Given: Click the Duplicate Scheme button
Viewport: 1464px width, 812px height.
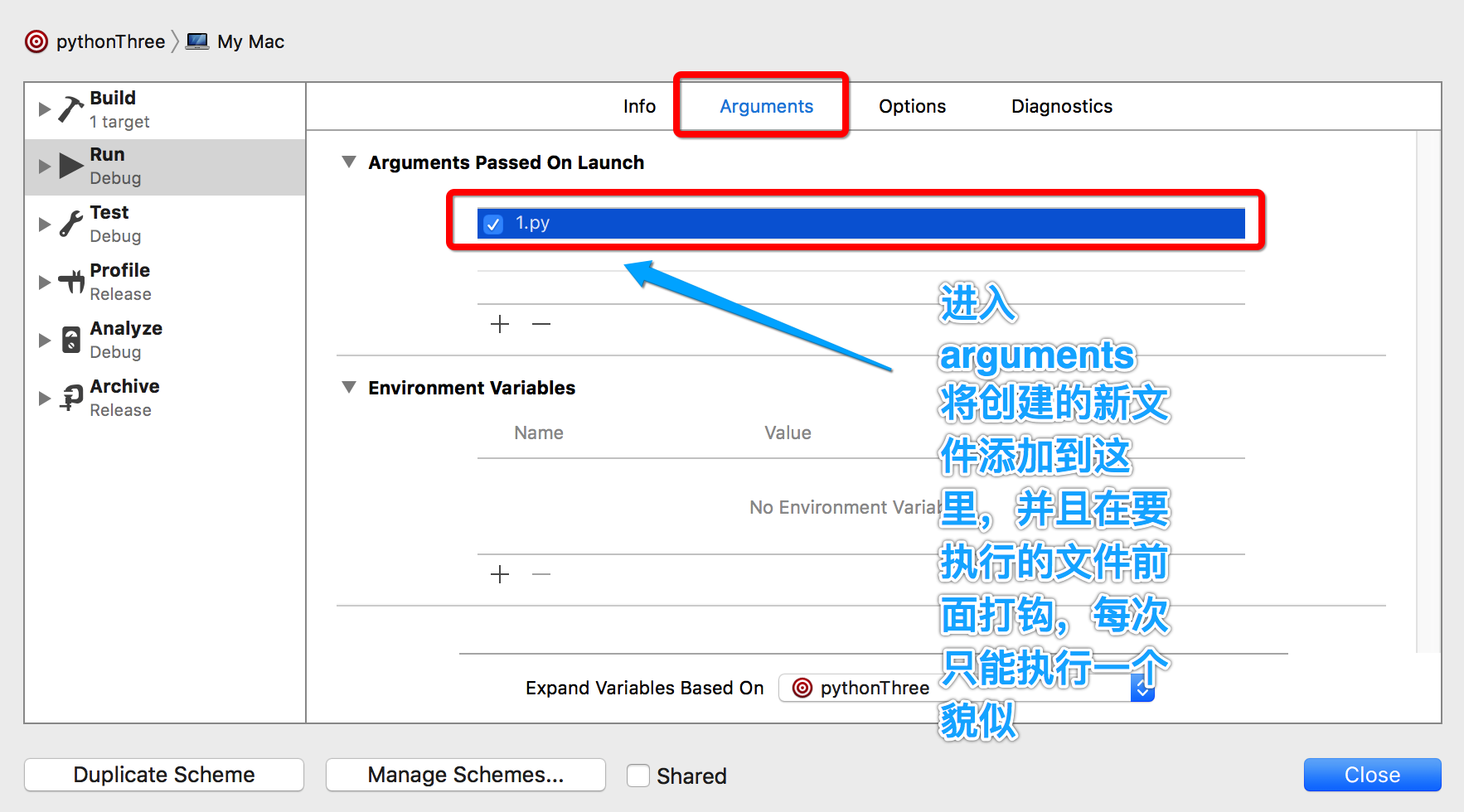Looking at the screenshot, I should click(164, 775).
